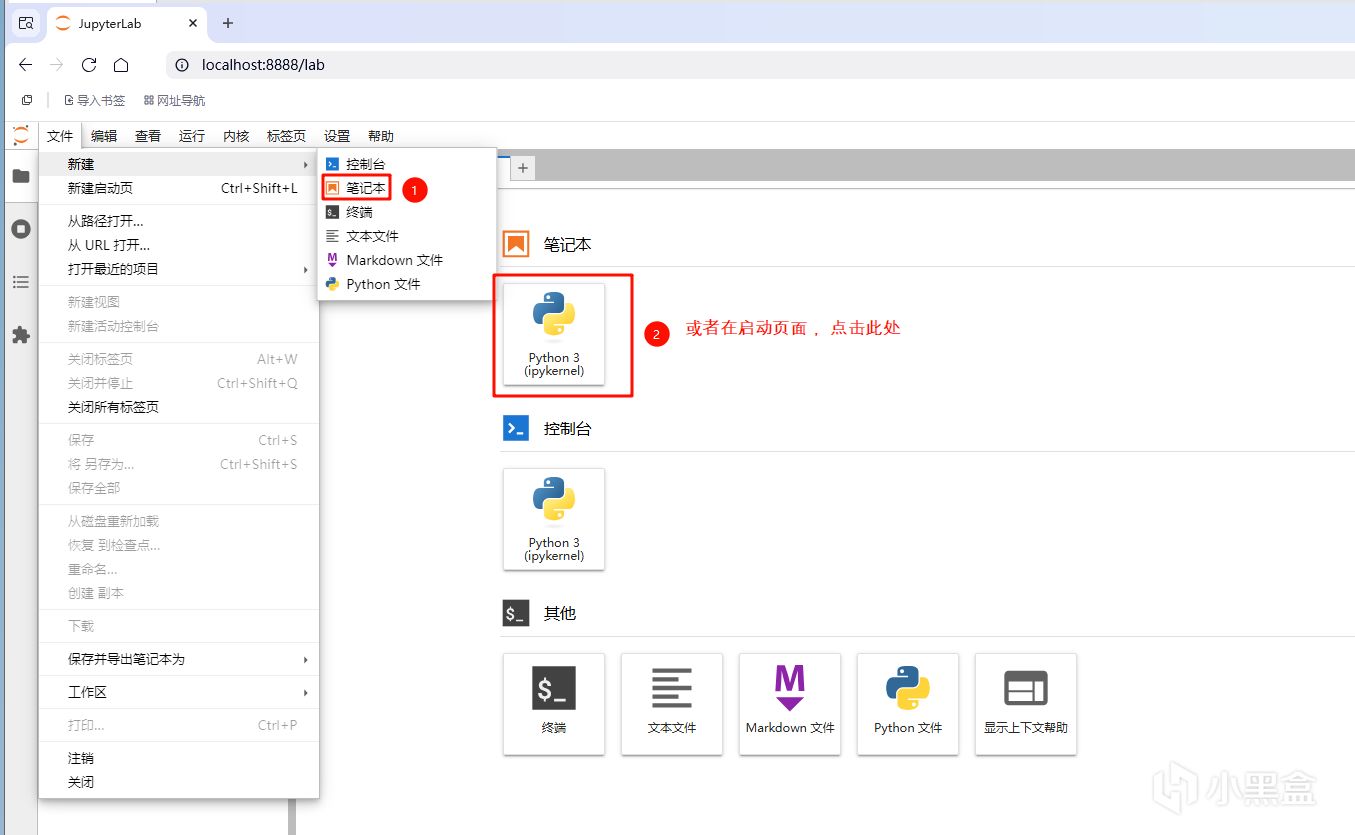Click the 控制台 section heading in launcher
Screen dimensions: 1355x835
568,429
